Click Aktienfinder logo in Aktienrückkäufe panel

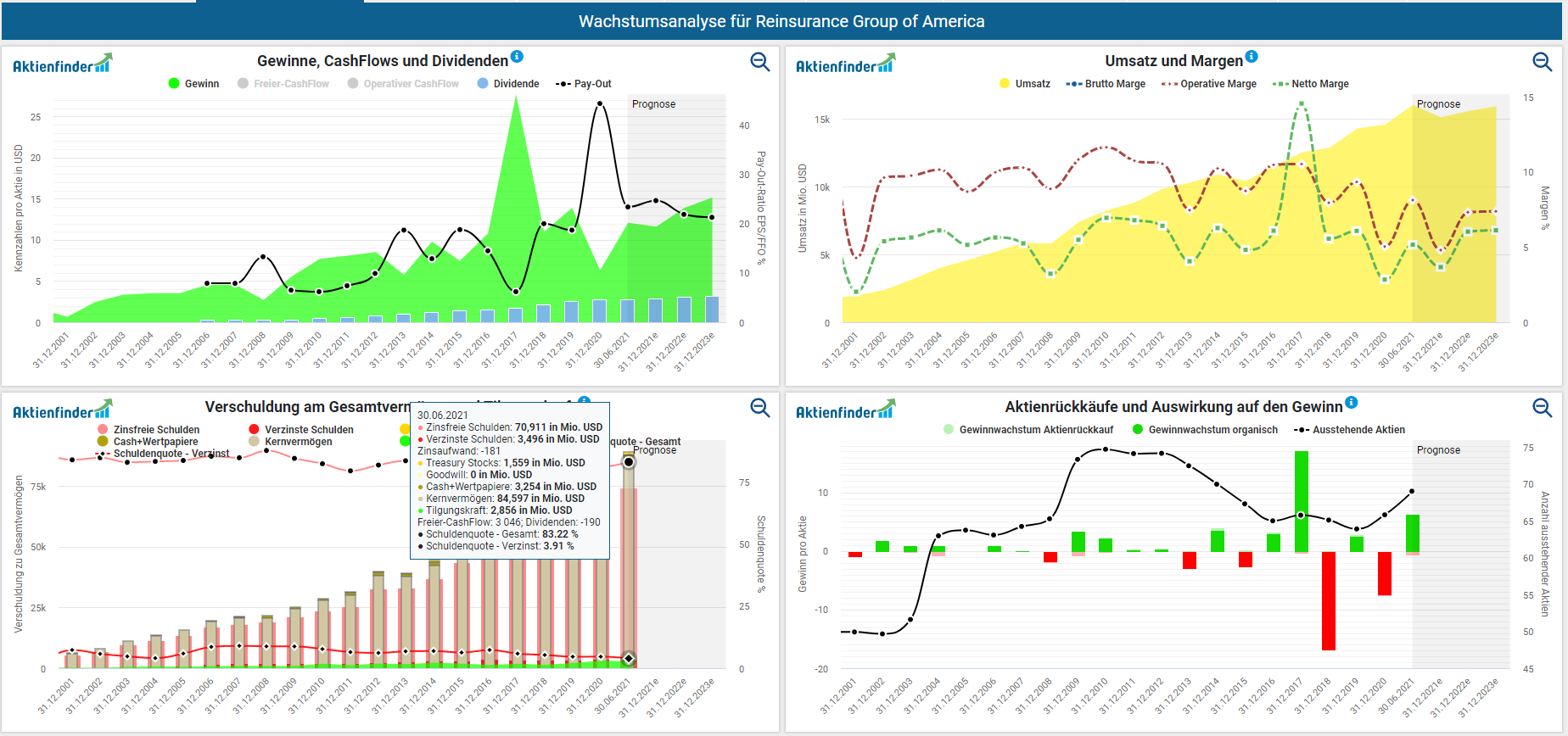tap(845, 410)
